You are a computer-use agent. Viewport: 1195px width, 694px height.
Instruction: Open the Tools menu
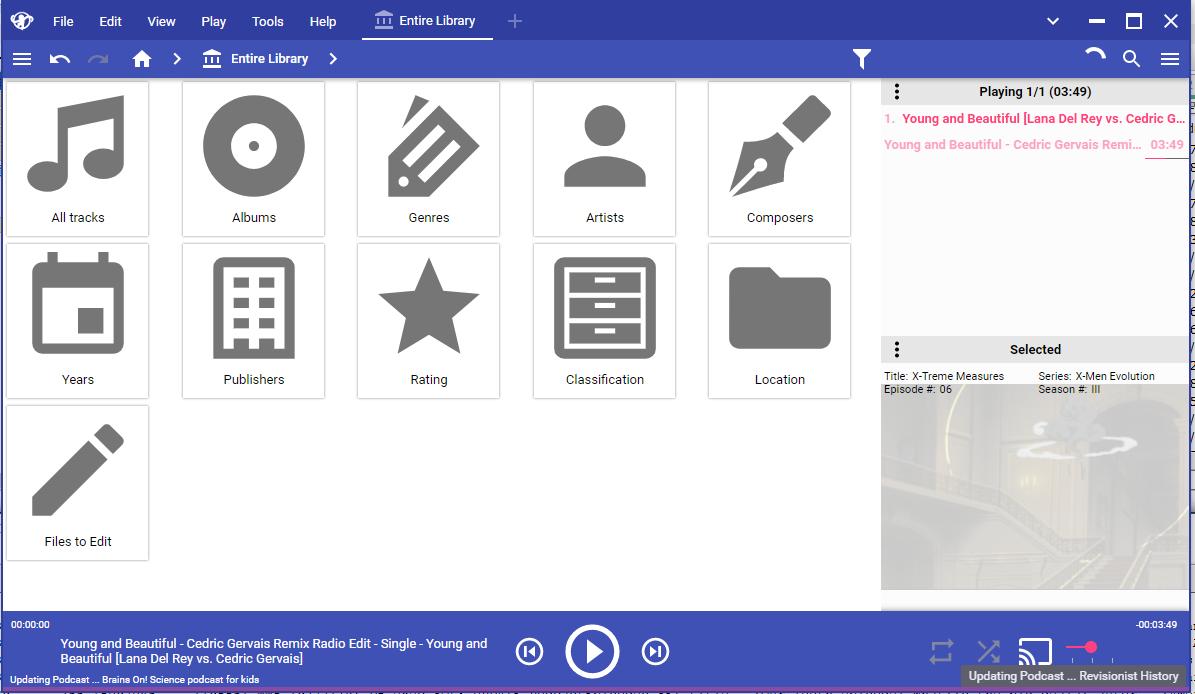(x=267, y=21)
